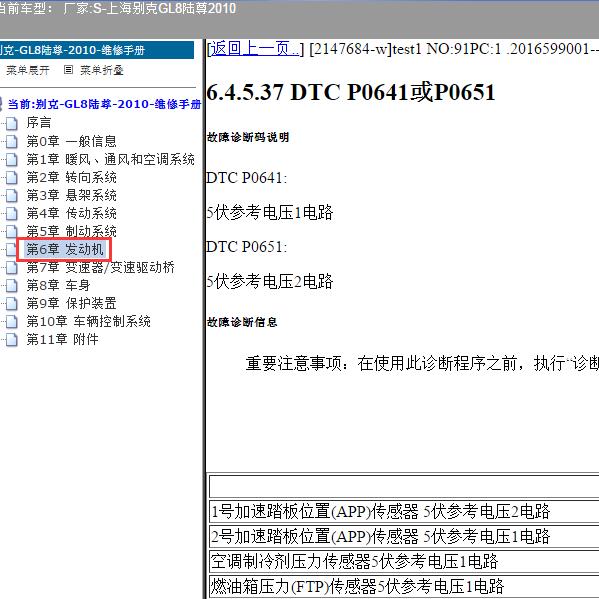Click the heading 6.4.5.37 DTC P0641或P0651
The width and height of the screenshot is (599, 599).
click(351, 92)
